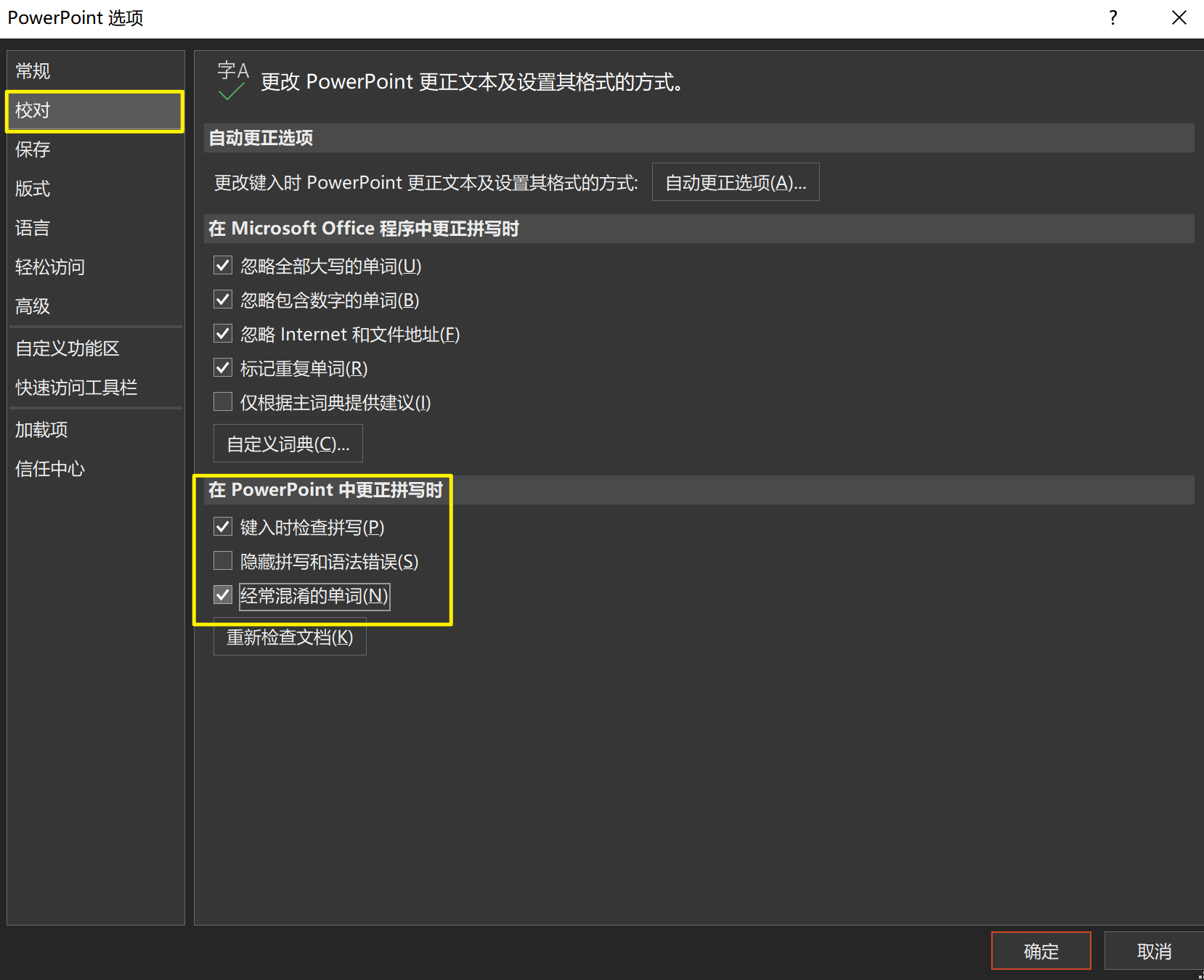Confirm with the 确定 button

click(1041, 951)
